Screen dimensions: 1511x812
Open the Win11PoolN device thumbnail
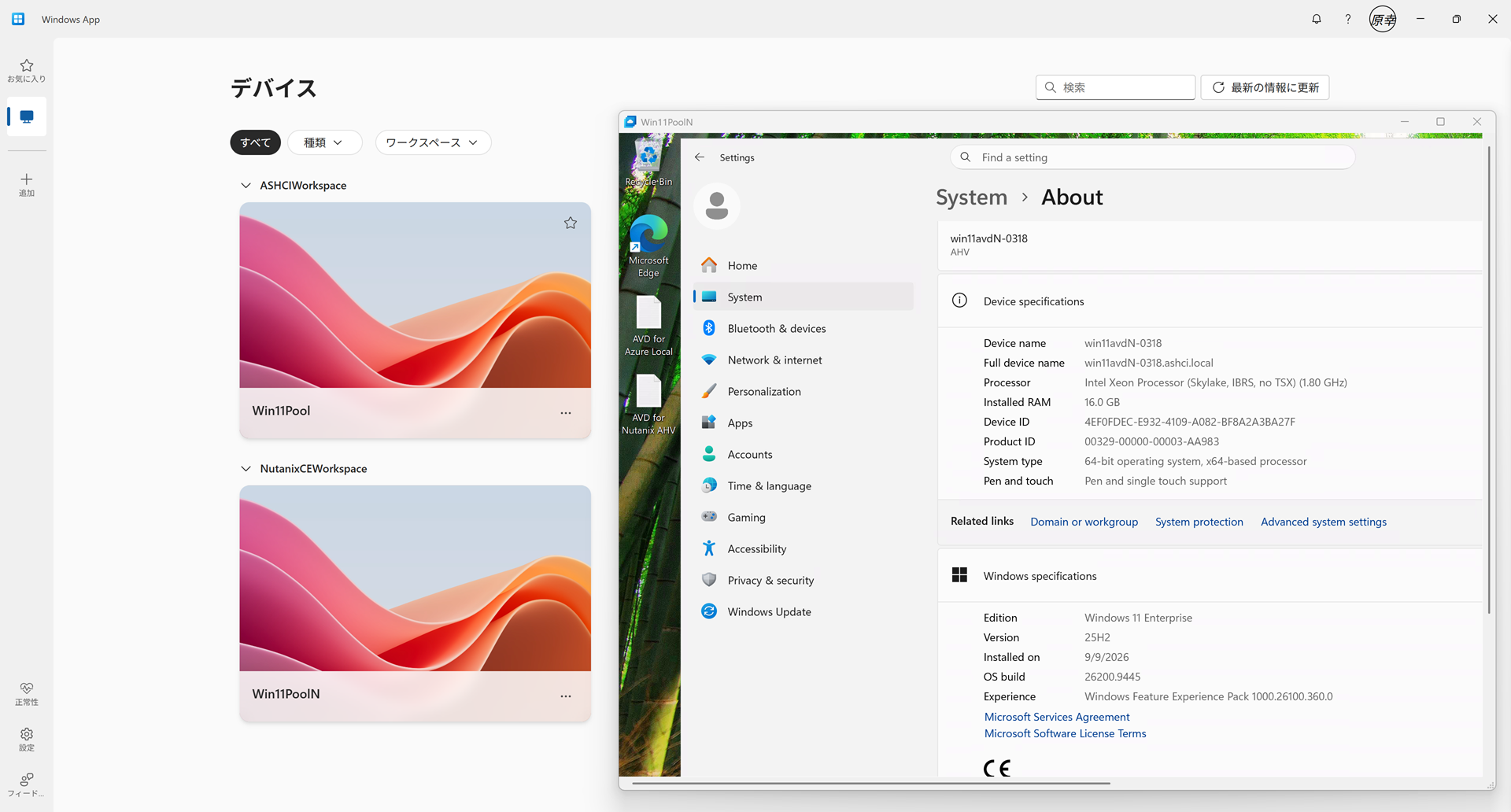coord(416,578)
